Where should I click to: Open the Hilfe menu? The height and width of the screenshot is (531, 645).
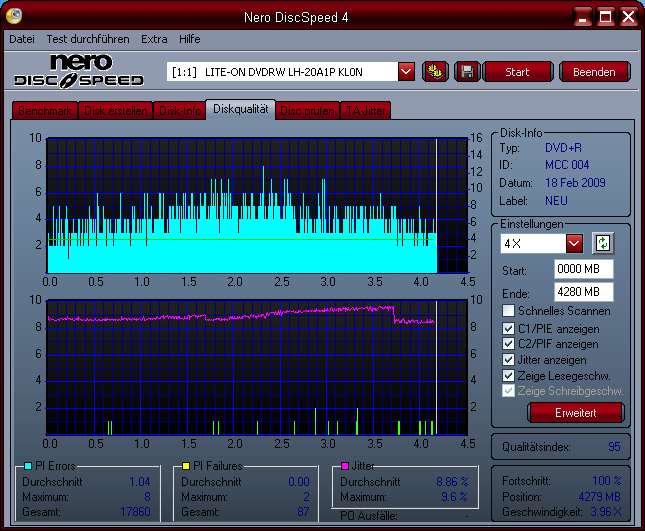pos(190,39)
